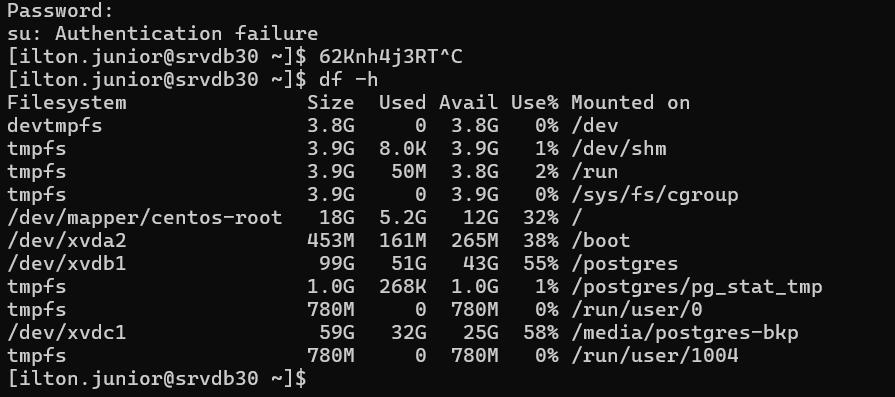
Task: Click the '/dev/xvdb1' filesystem entry
Action: 67,264
